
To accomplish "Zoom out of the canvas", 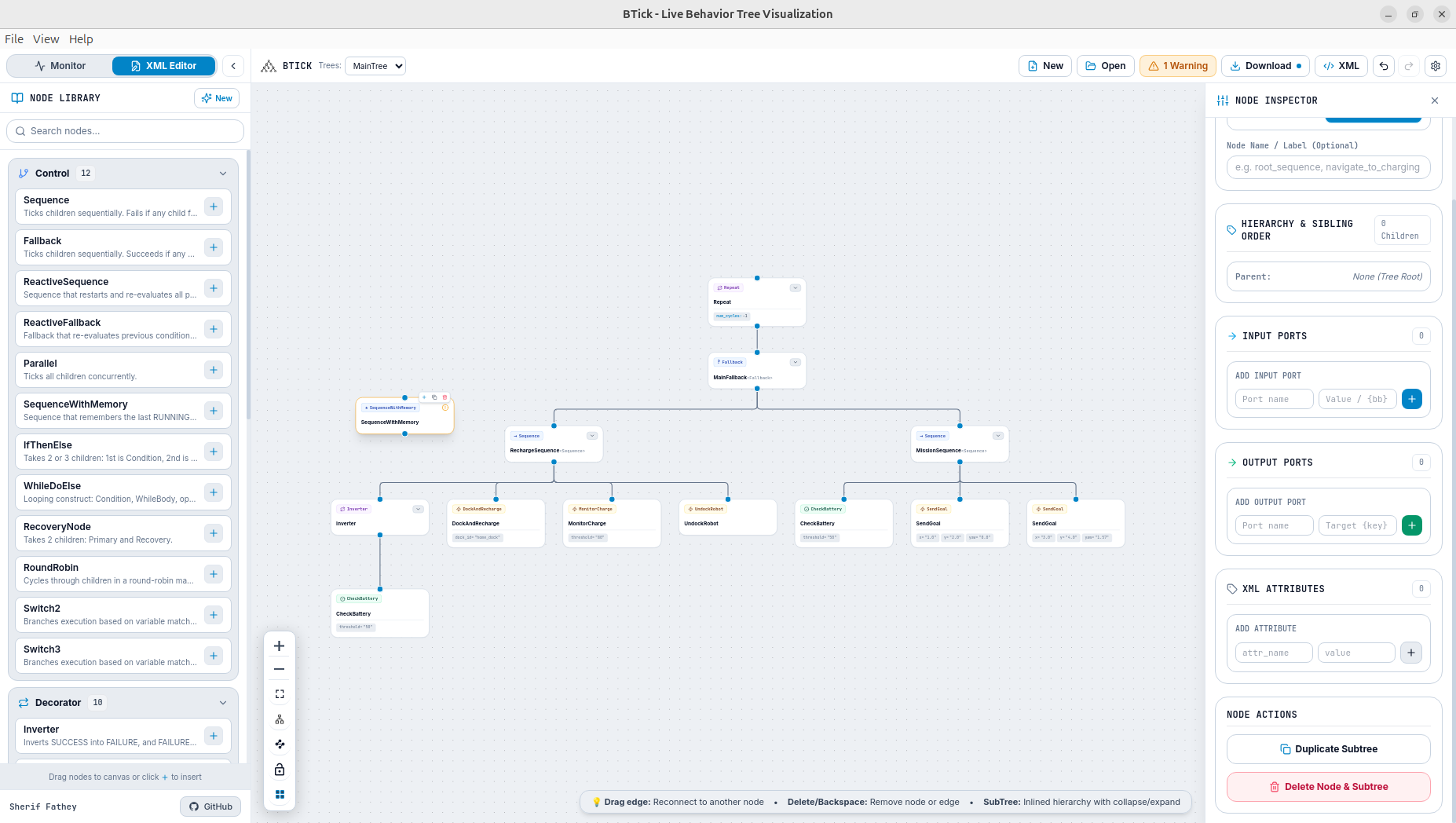I will tap(280, 669).
